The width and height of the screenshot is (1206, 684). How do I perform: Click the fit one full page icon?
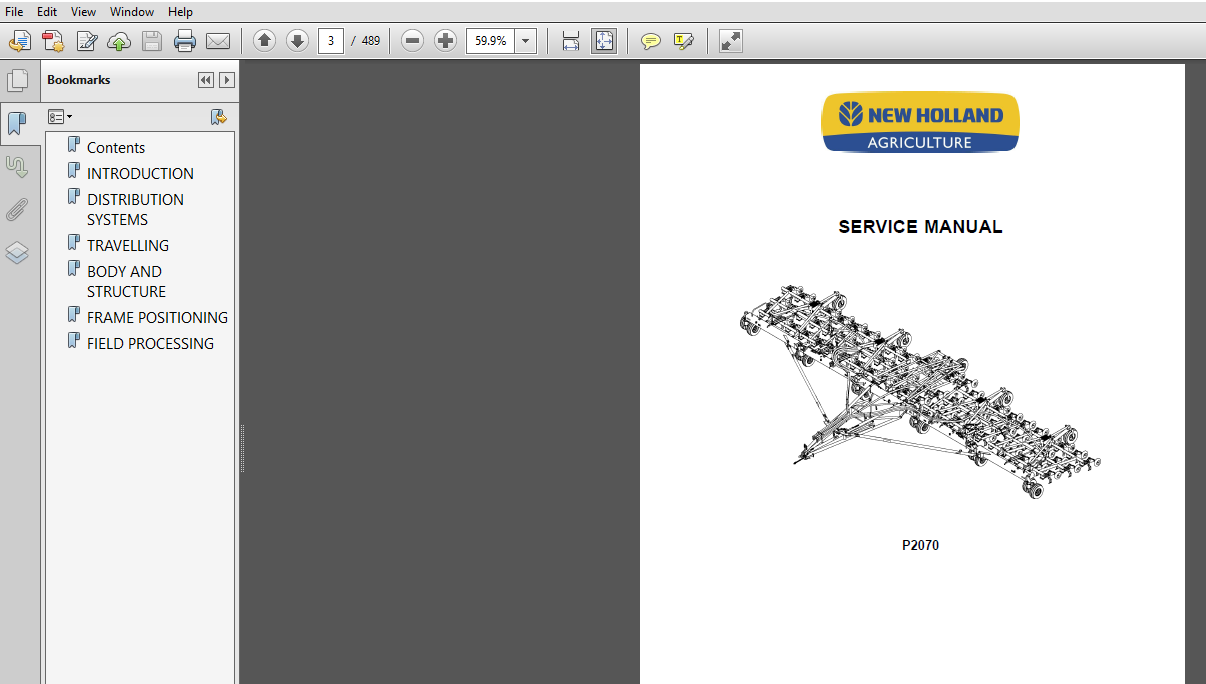pyautogui.click(x=604, y=41)
